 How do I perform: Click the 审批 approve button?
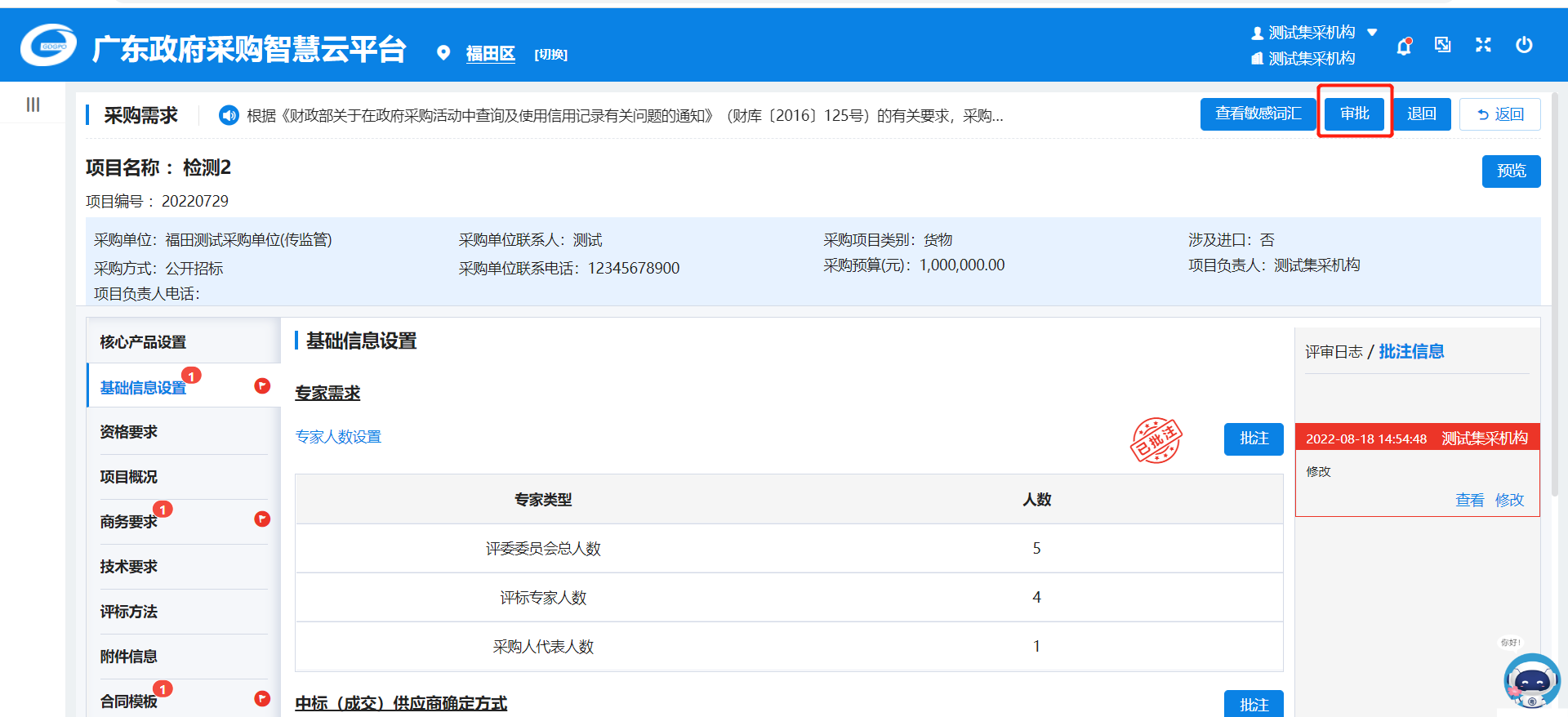[1355, 114]
